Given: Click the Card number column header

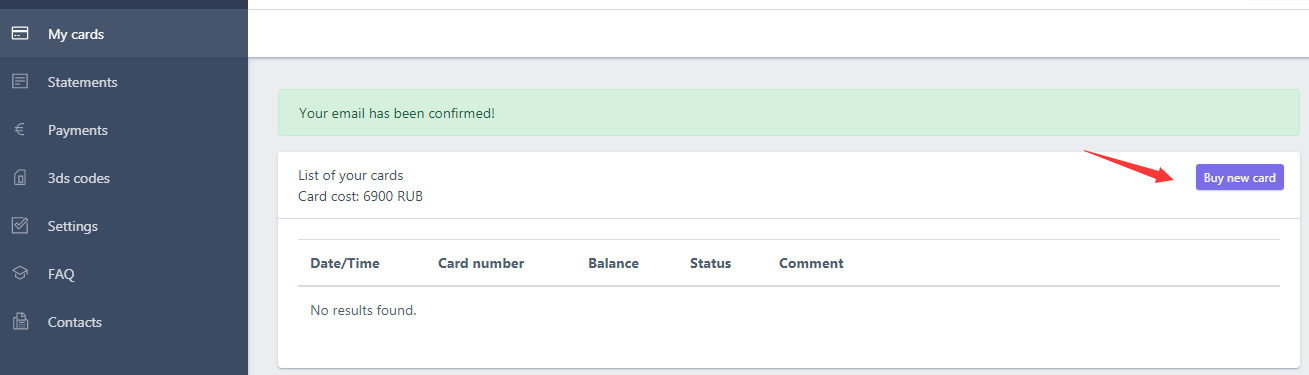Looking at the screenshot, I should [481, 263].
